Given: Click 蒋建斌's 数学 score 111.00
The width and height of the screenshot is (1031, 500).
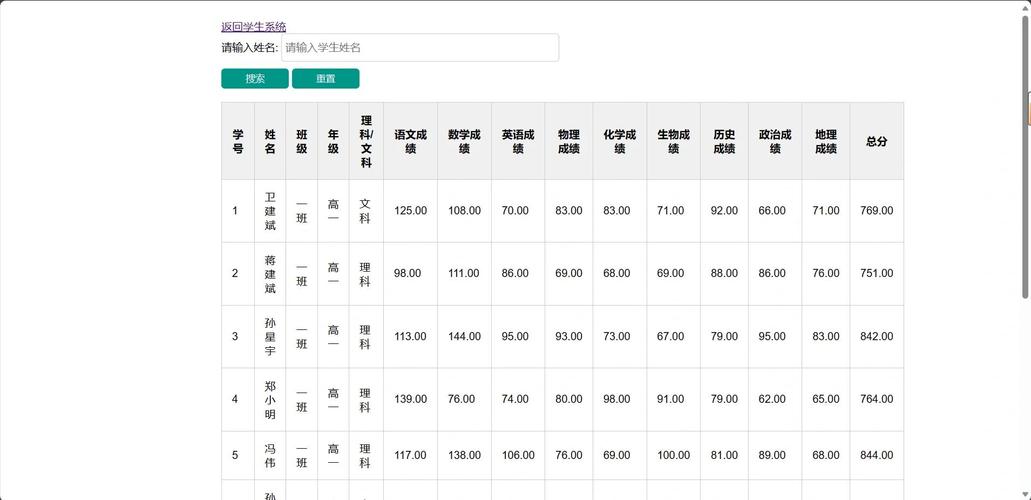Looking at the screenshot, I should click(464, 274).
